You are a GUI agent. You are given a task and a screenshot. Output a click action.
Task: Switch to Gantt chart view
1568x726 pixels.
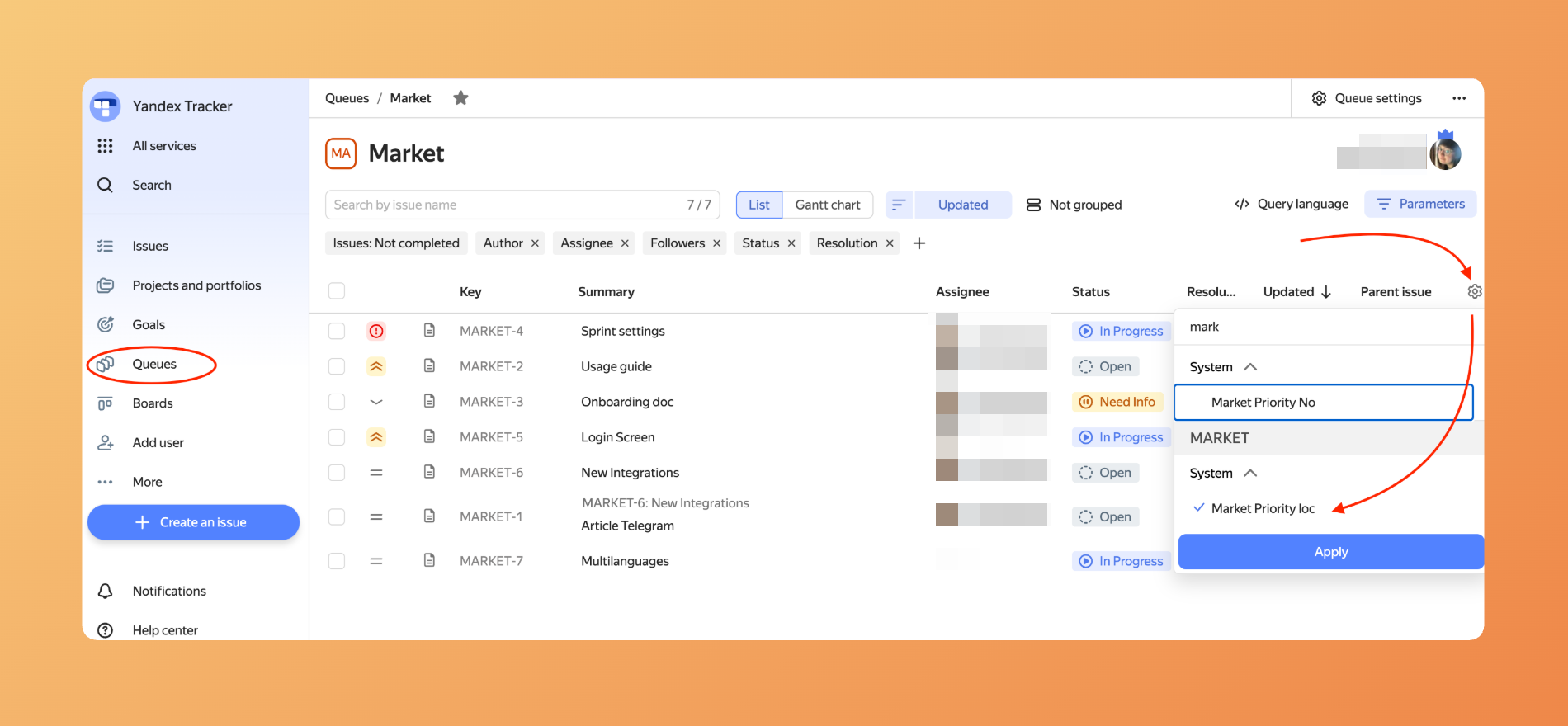[827, 205]
